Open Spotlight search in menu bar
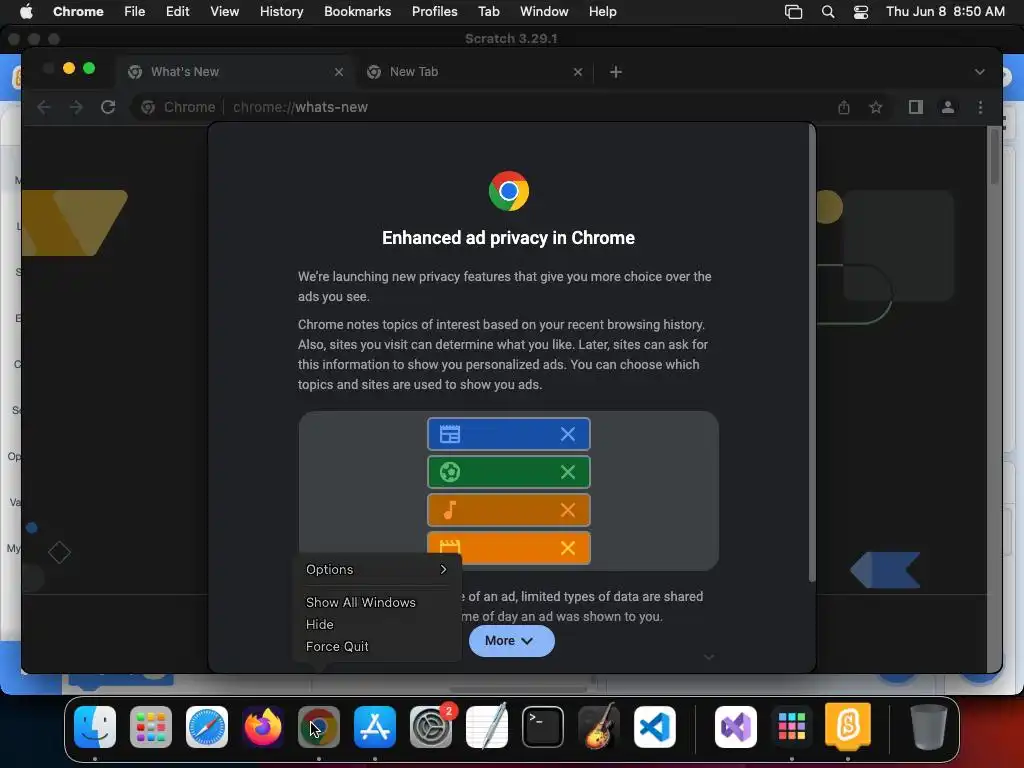Viewport: 1024px width, 768px height. tap(827, 12)
